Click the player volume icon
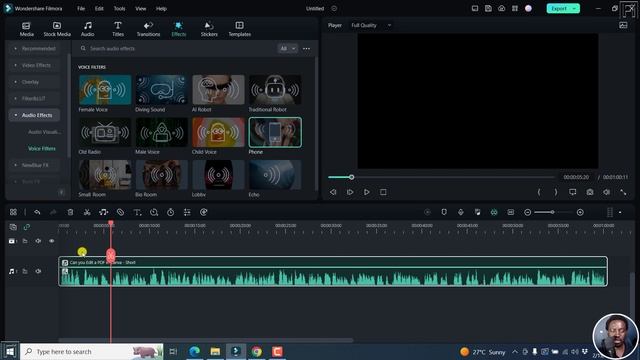Viewport: 640px width, 360px height. pyautogui.click(x=607, y=192)
